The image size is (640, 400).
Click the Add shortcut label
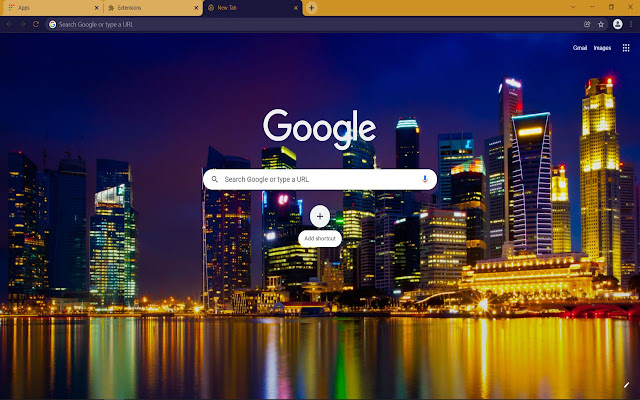tap(320, 238)
